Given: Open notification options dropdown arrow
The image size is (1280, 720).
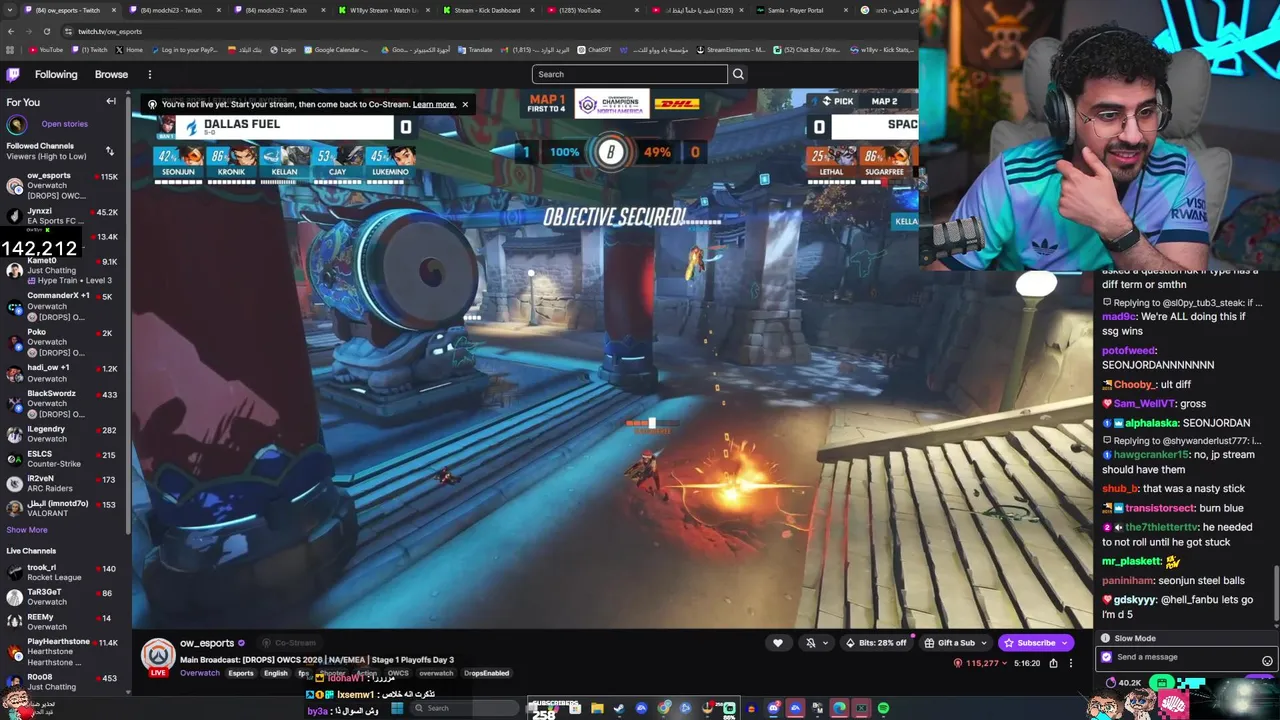Looking at the screenshot, I should click(825, 643).
